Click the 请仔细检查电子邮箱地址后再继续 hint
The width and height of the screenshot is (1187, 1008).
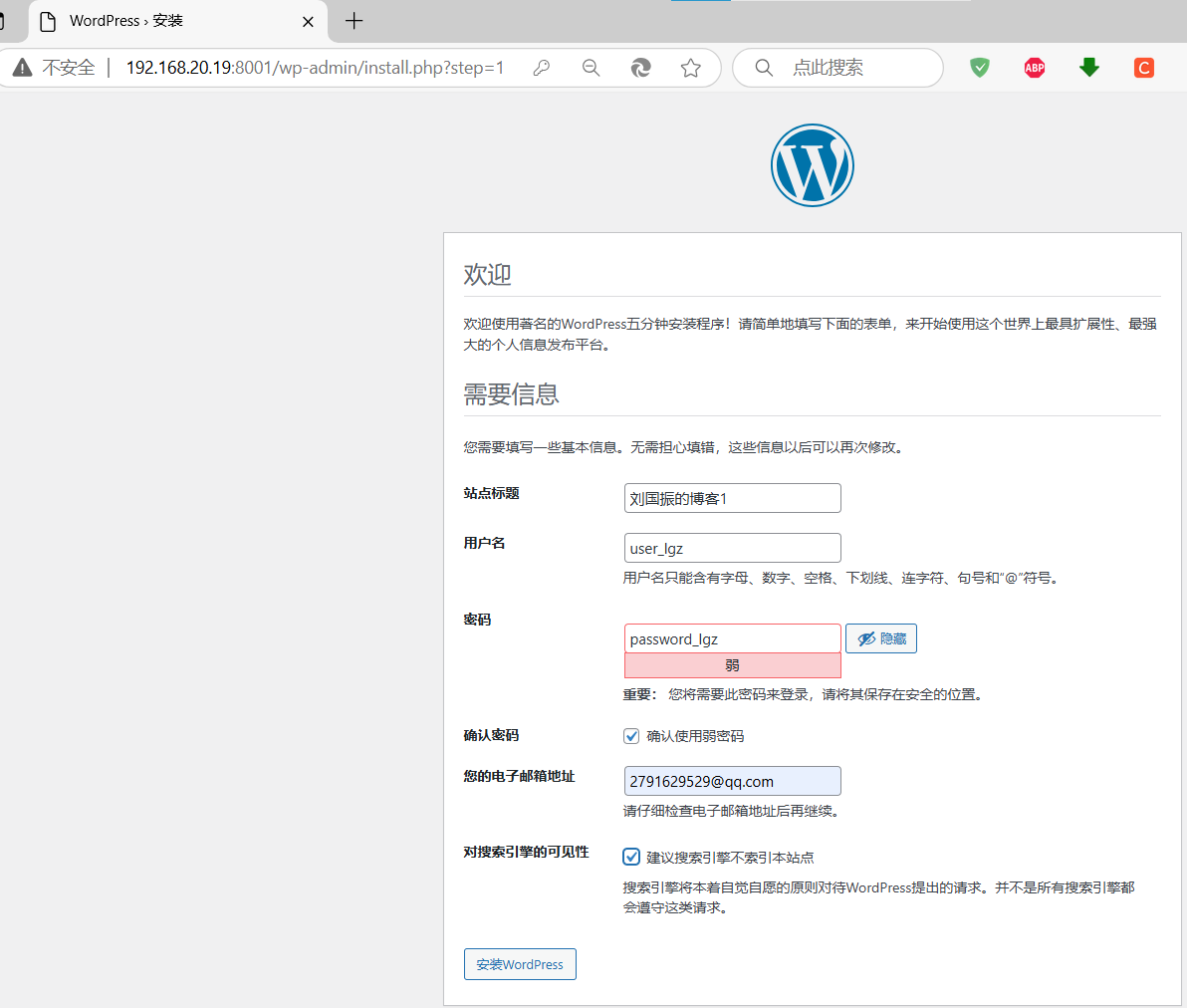(x=732, y=811)
